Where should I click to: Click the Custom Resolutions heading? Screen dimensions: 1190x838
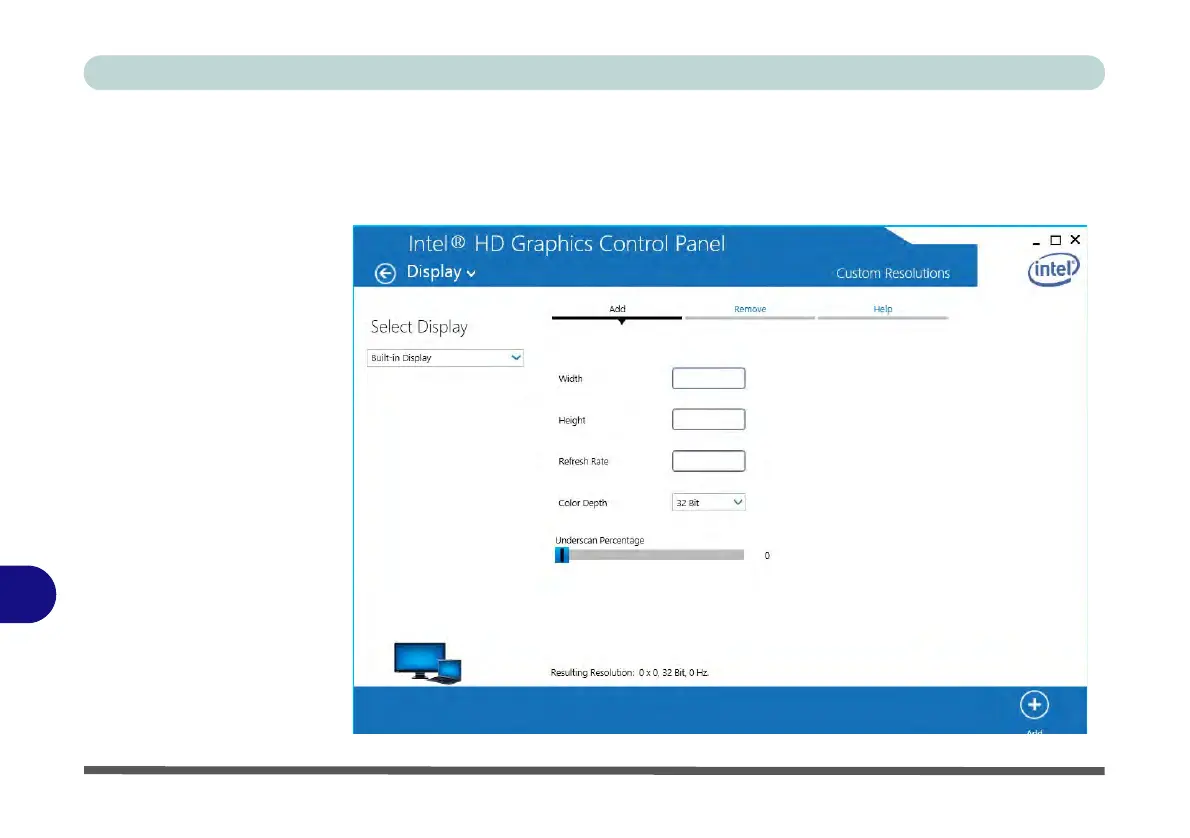(892, 273)
